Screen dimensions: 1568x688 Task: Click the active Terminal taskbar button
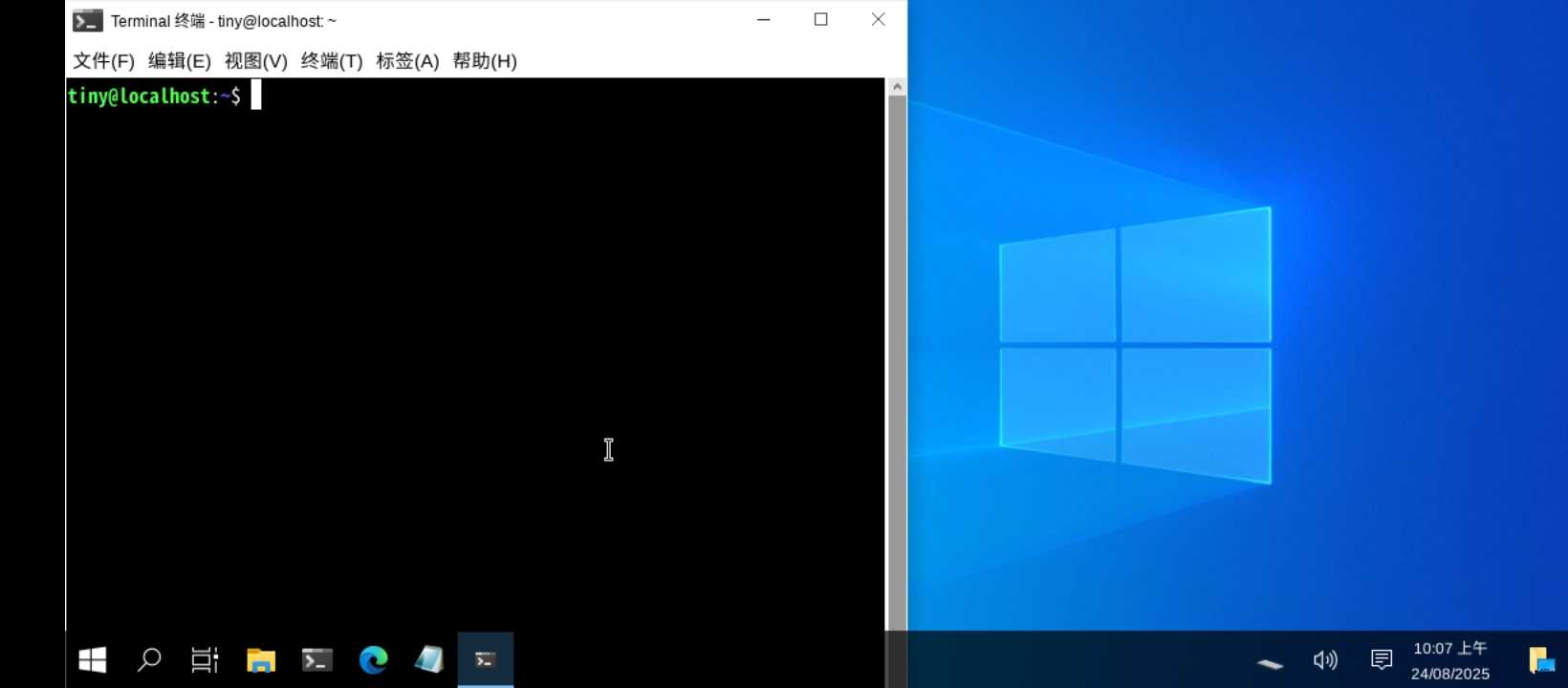[485, 659]
